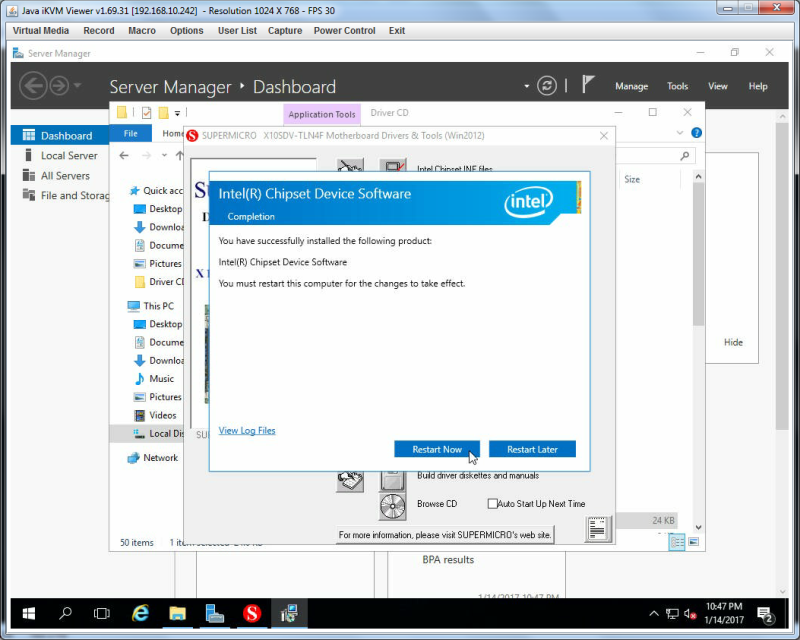The image size is (800, 640).
Task: Open the Record menu
Action: point(99,31)
